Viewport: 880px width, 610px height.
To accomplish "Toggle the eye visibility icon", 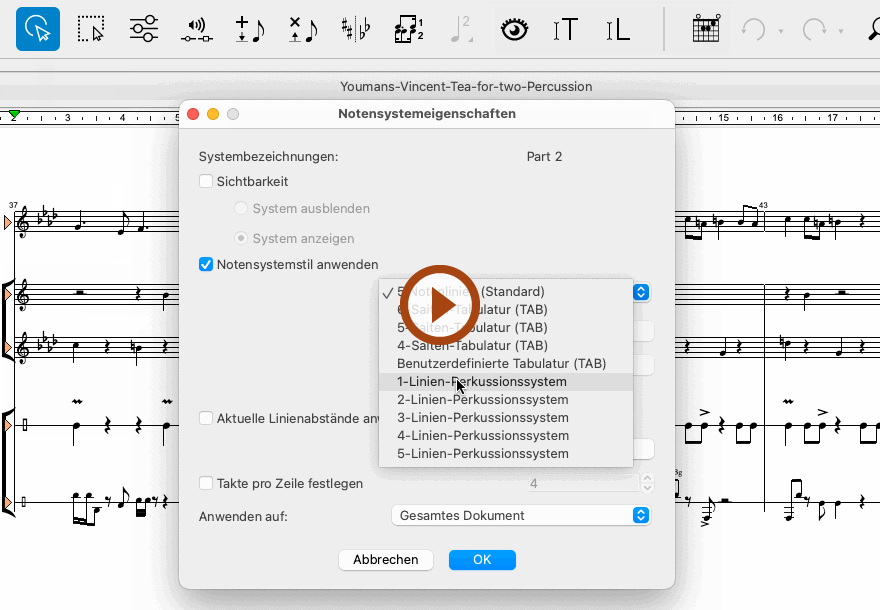I will tap(514, 30).
